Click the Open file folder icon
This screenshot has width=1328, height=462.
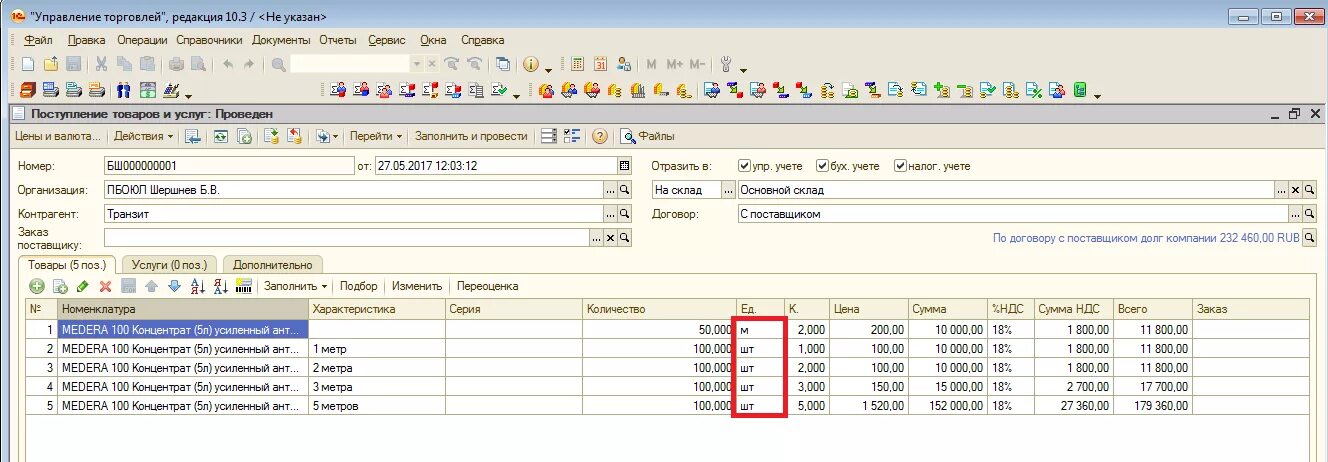51,64
